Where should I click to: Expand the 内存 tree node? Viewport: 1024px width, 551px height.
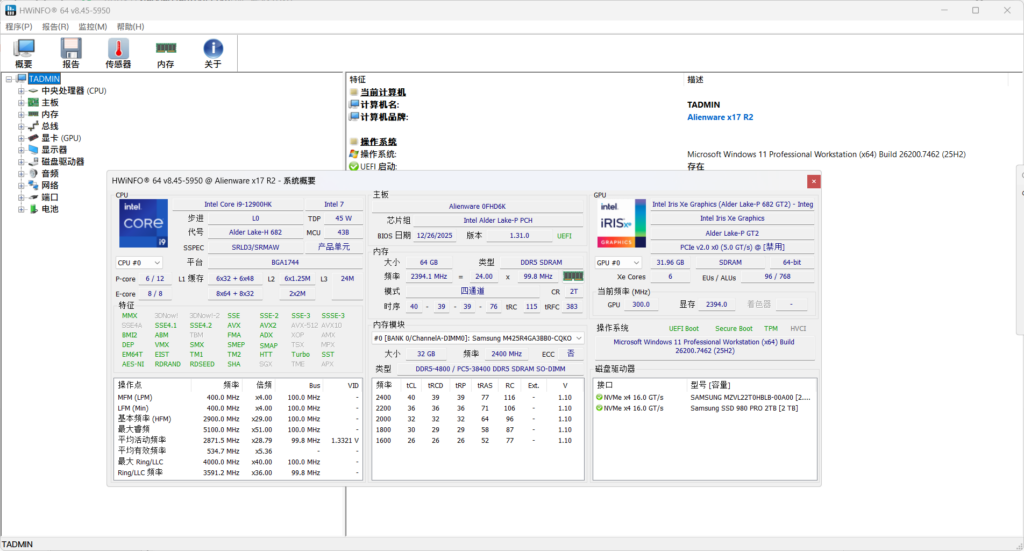21,114
